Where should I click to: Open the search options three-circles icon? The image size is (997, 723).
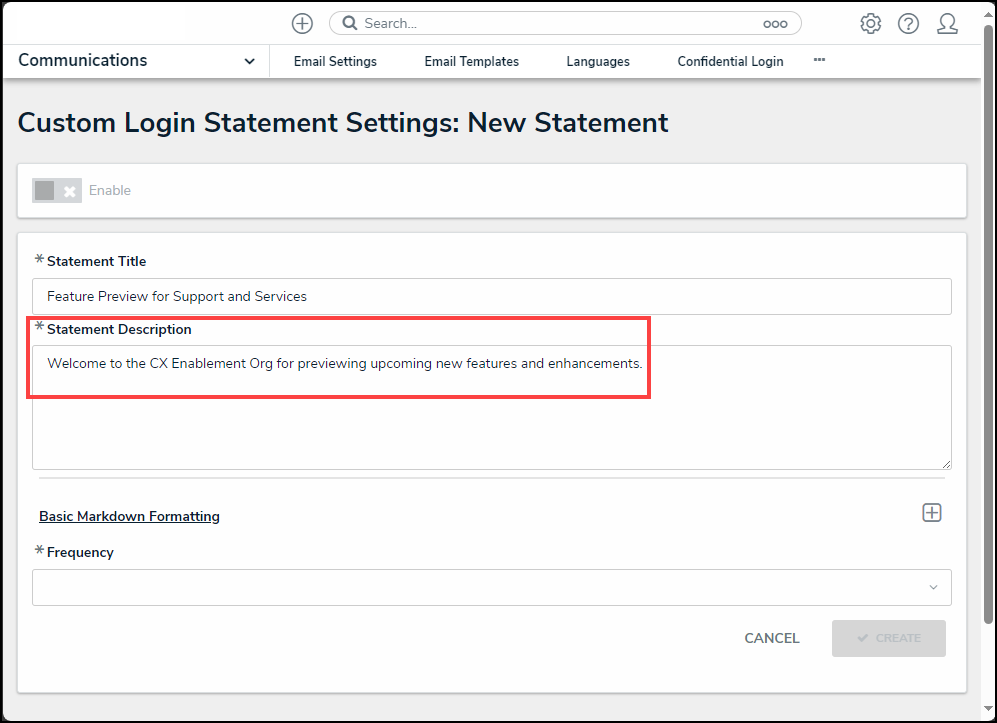(x=775, y=24)
